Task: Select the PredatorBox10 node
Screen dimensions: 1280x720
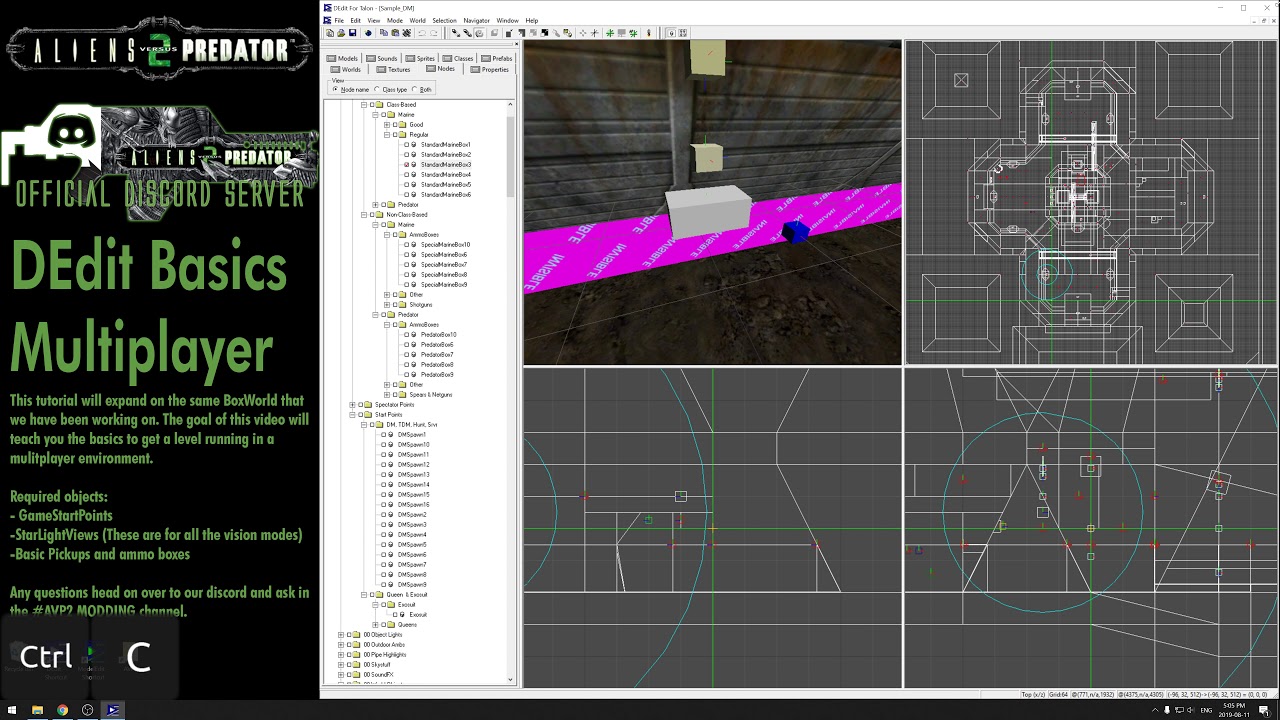Action: coord(438,334)
